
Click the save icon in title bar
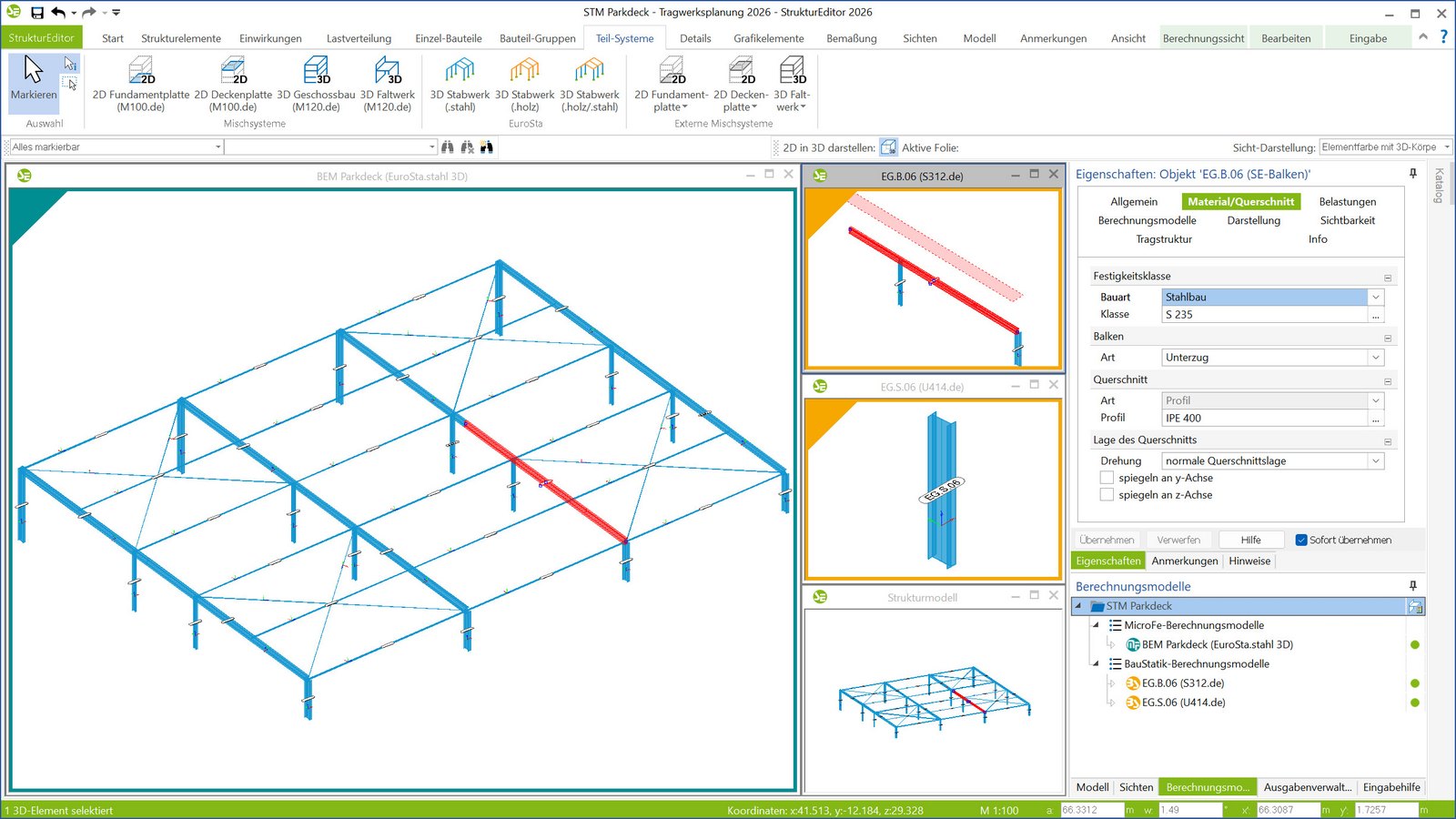(37, 13)
